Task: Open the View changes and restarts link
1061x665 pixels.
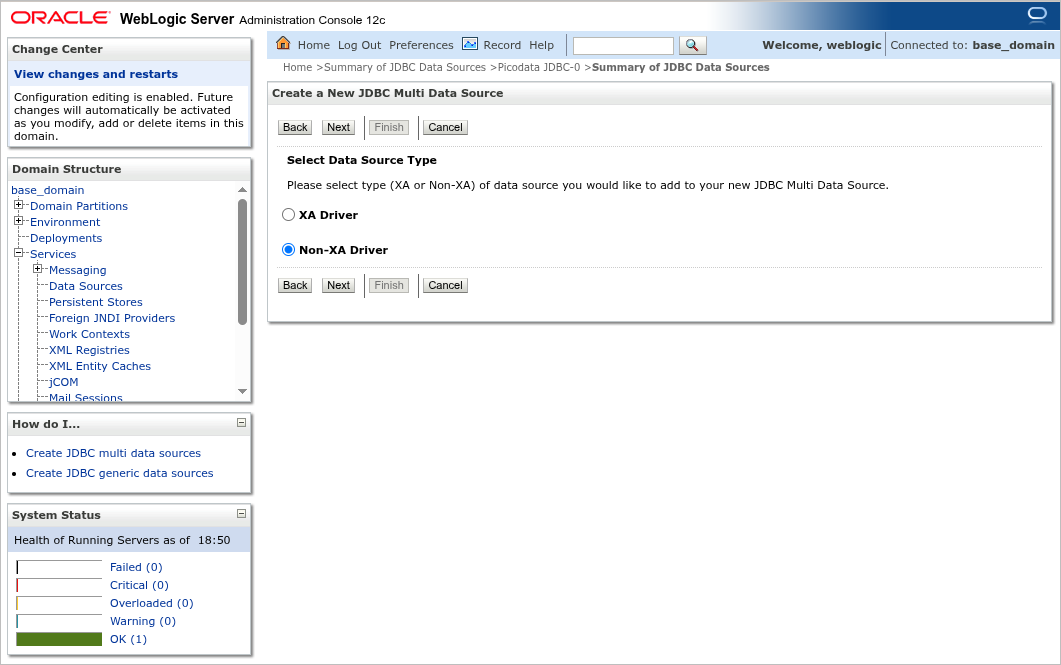Action: tap(95, 73)
